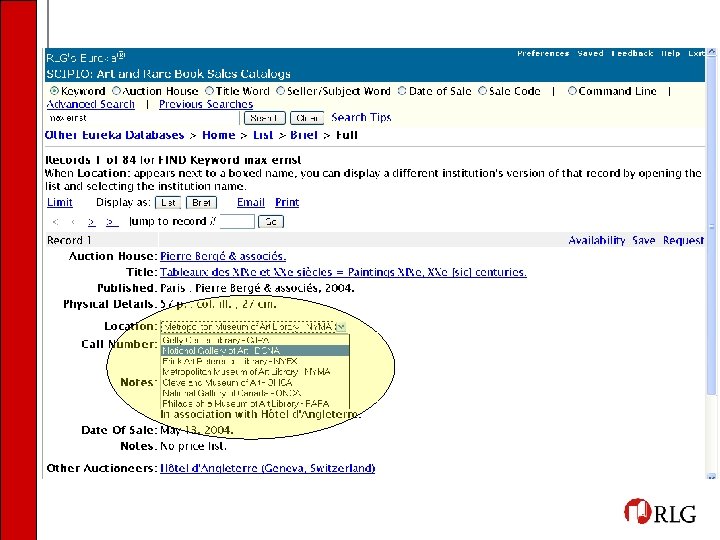Select National Gallery of Art DCNA option
This screenshot has height=540, width=720.
255,351
